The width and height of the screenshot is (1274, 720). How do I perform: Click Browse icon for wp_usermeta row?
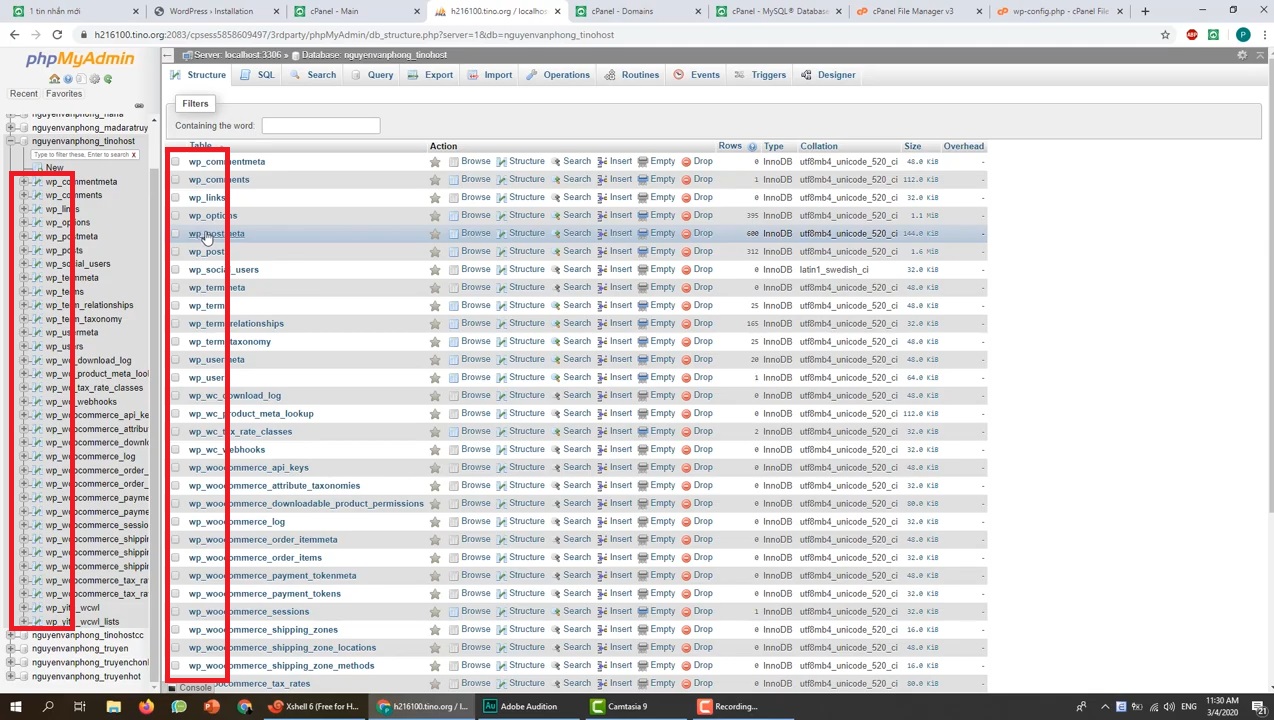click(454, 360)
